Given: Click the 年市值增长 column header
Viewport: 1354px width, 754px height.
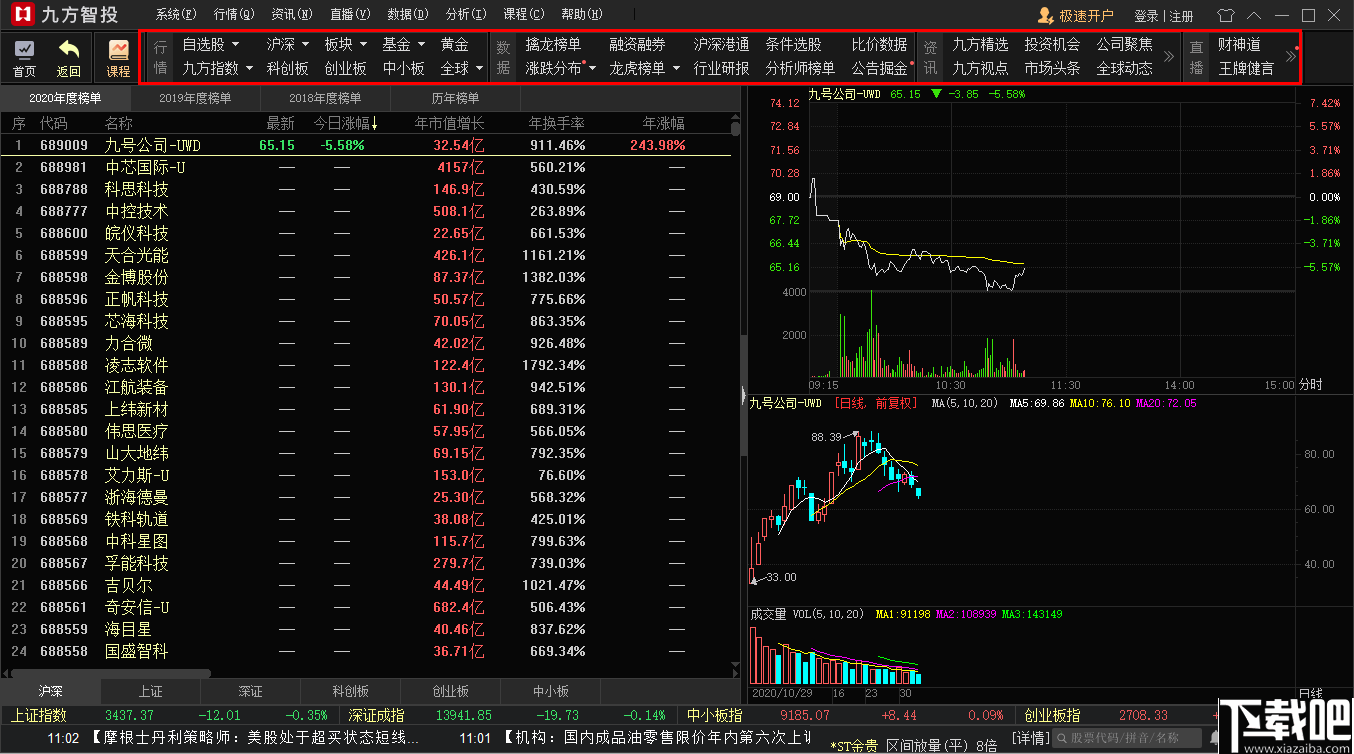Looking at the screenshot, I should (x=449, y=124).
